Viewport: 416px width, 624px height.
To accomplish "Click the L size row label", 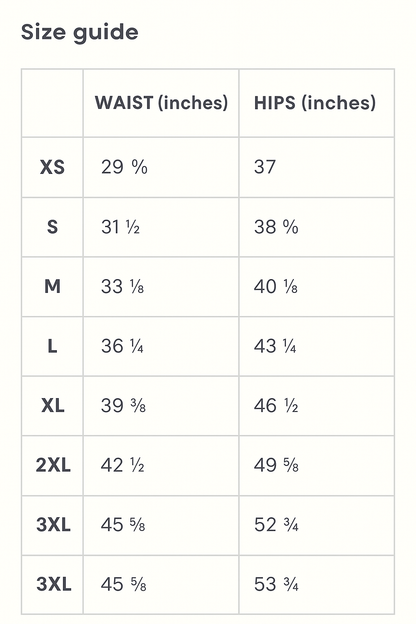I will 52,346.
